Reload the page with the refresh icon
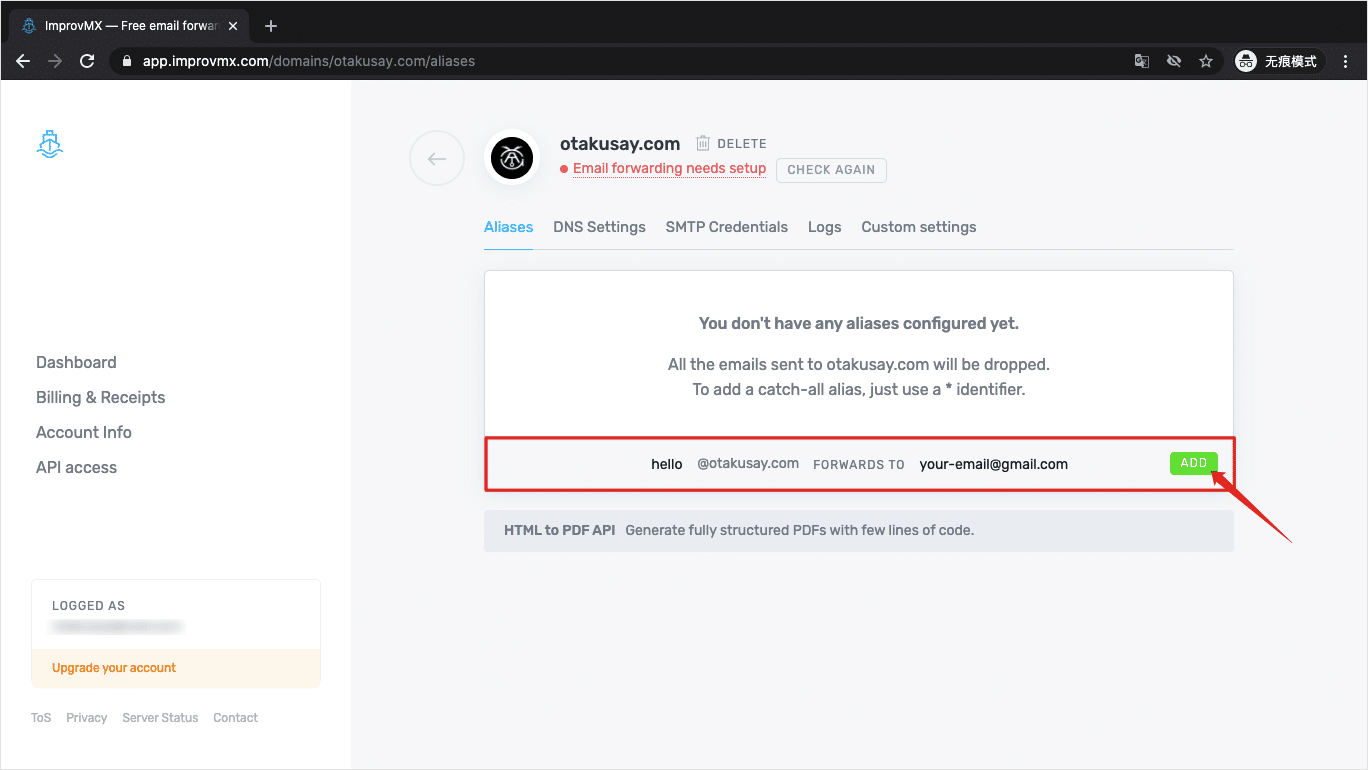This screenshot has width=1368, height=770. (87, 61)
